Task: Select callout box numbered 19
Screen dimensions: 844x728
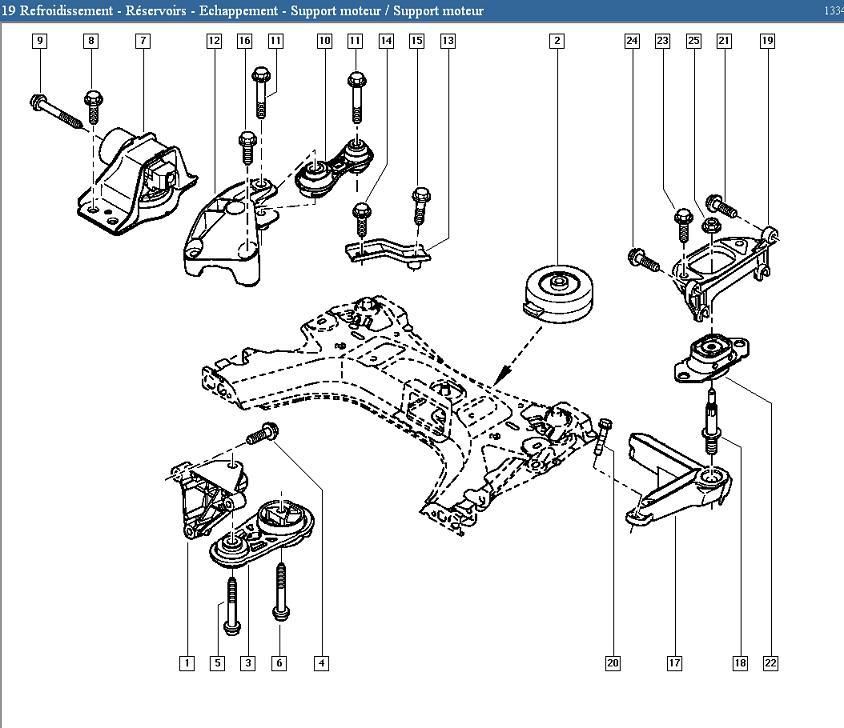Action: (768, 41)
